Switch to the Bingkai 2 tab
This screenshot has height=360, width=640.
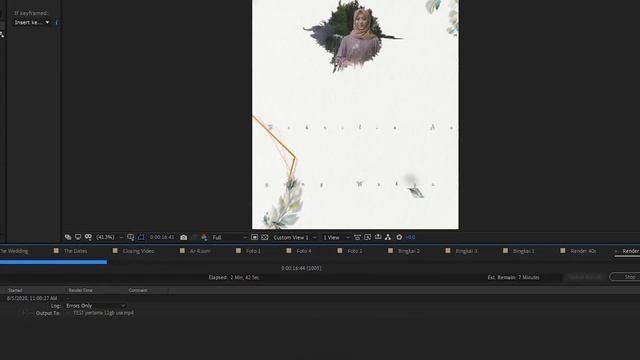[x=409, y=251]
